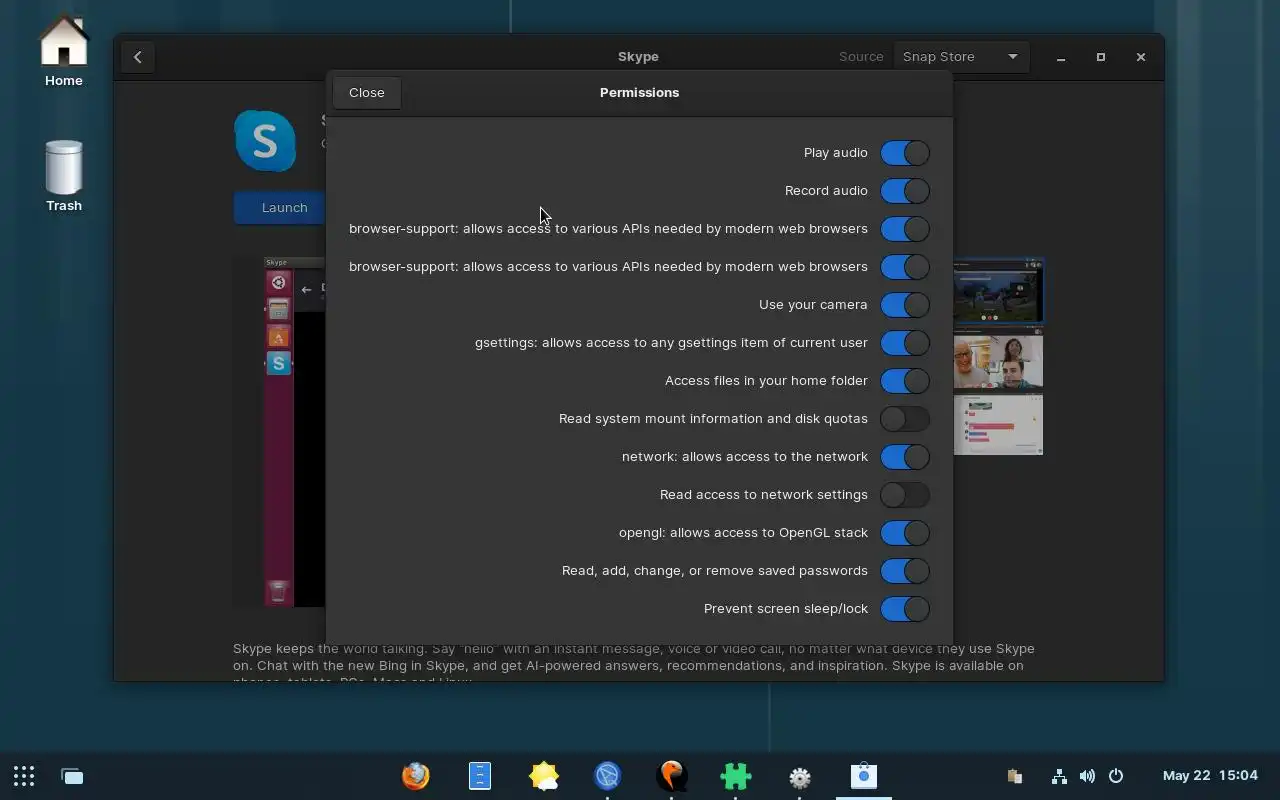Click the taskbar clock May 22 15:04

coord(1210,776)
